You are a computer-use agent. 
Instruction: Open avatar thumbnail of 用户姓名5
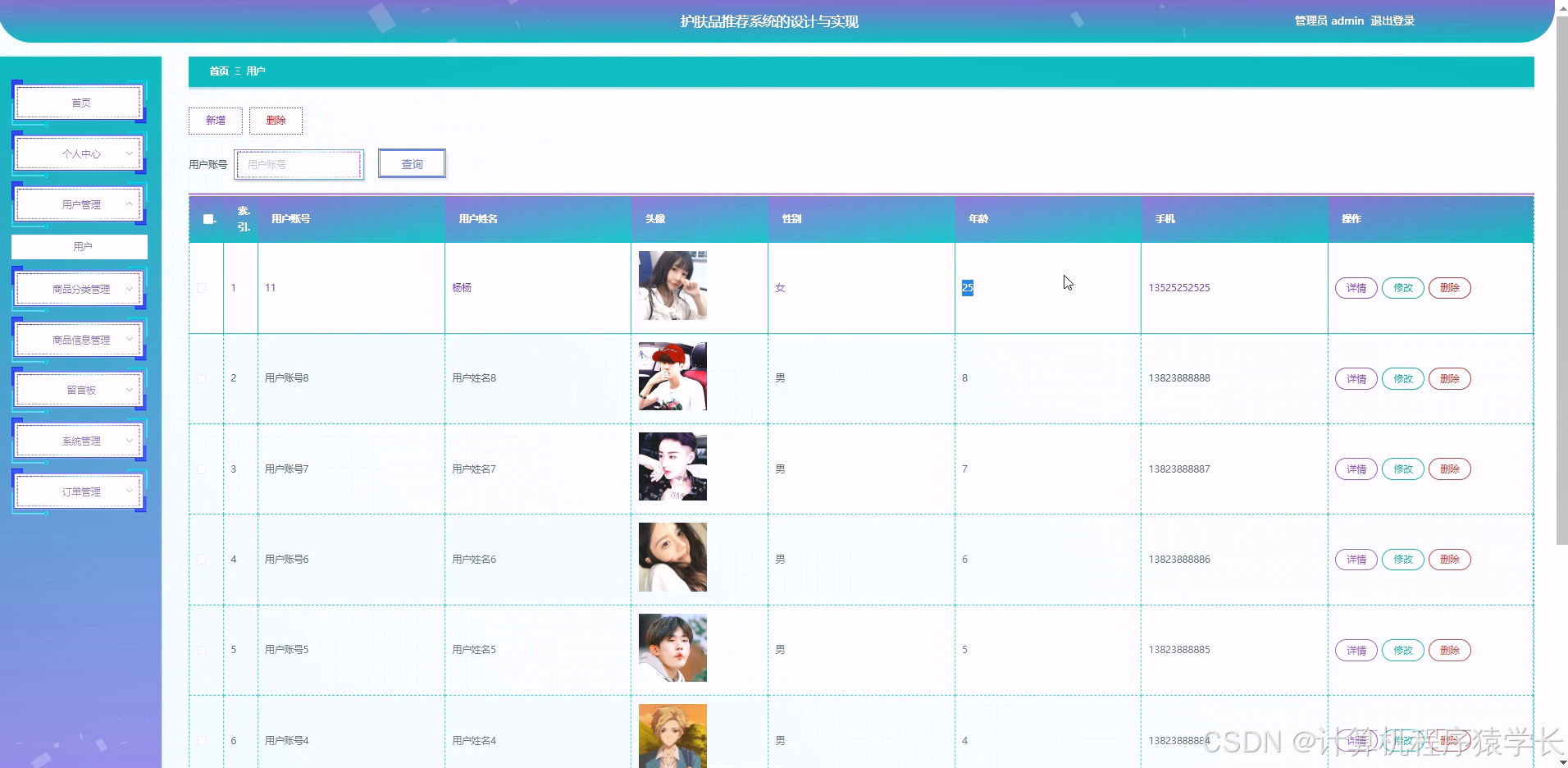point(672,647)
